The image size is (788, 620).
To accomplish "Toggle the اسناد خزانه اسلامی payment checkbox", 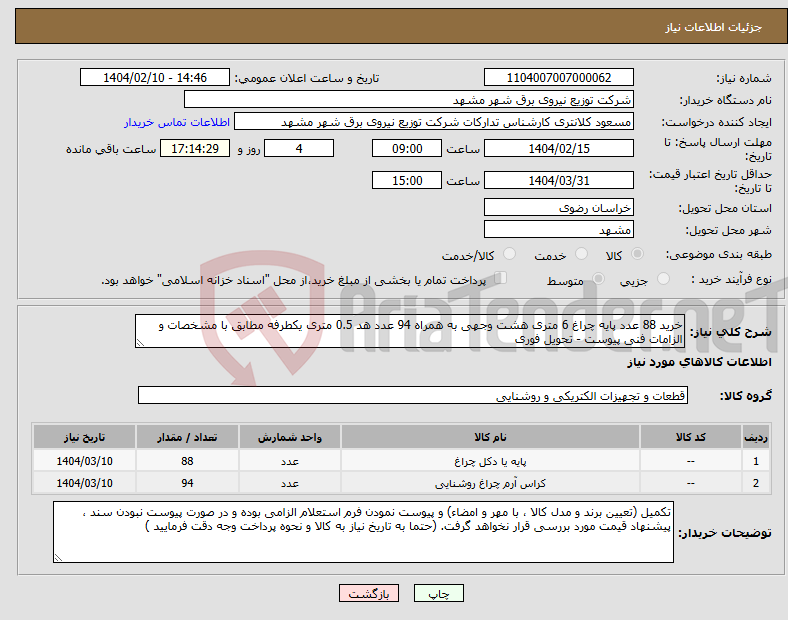I will coord(501,278).
